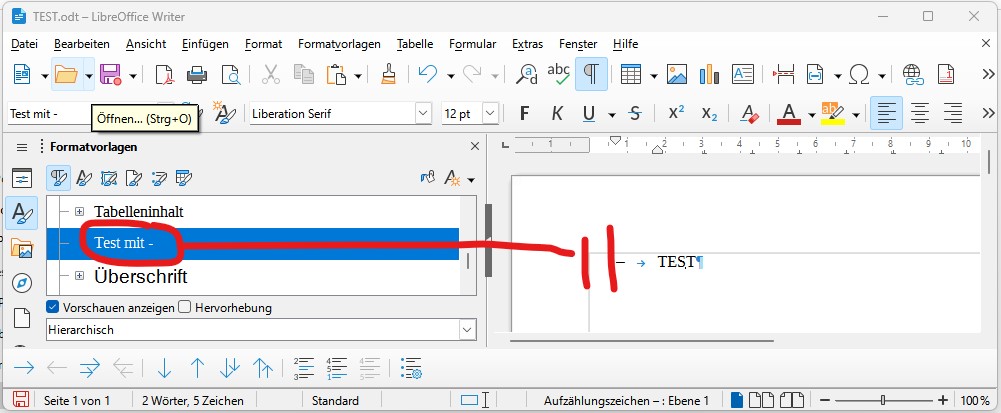Insert a special character (Omega)
Screen dimensions: 1001x413
pyautogui.click(x=859, y=75)
